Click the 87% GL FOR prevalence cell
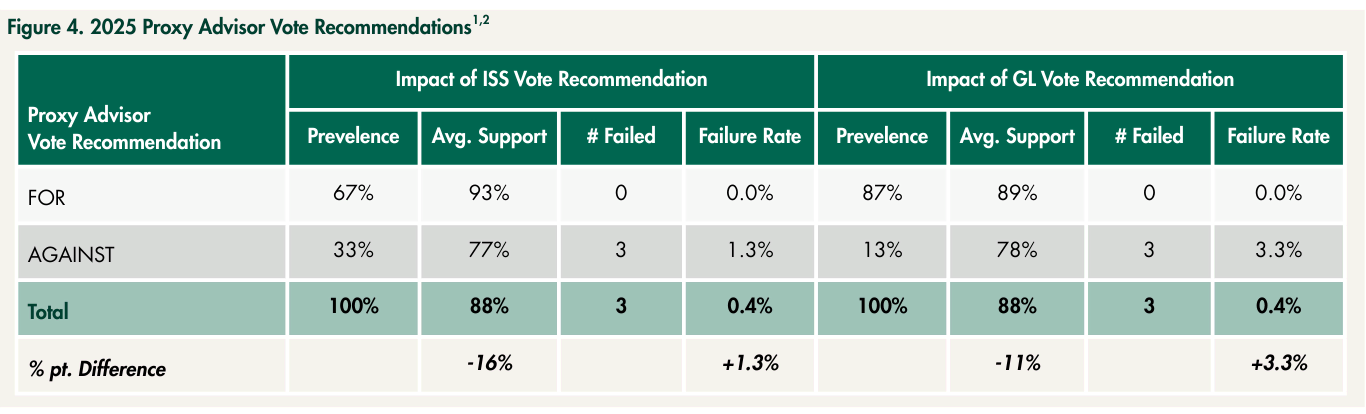The height and width of the screenshot is (414, 1366). [883, 195]
